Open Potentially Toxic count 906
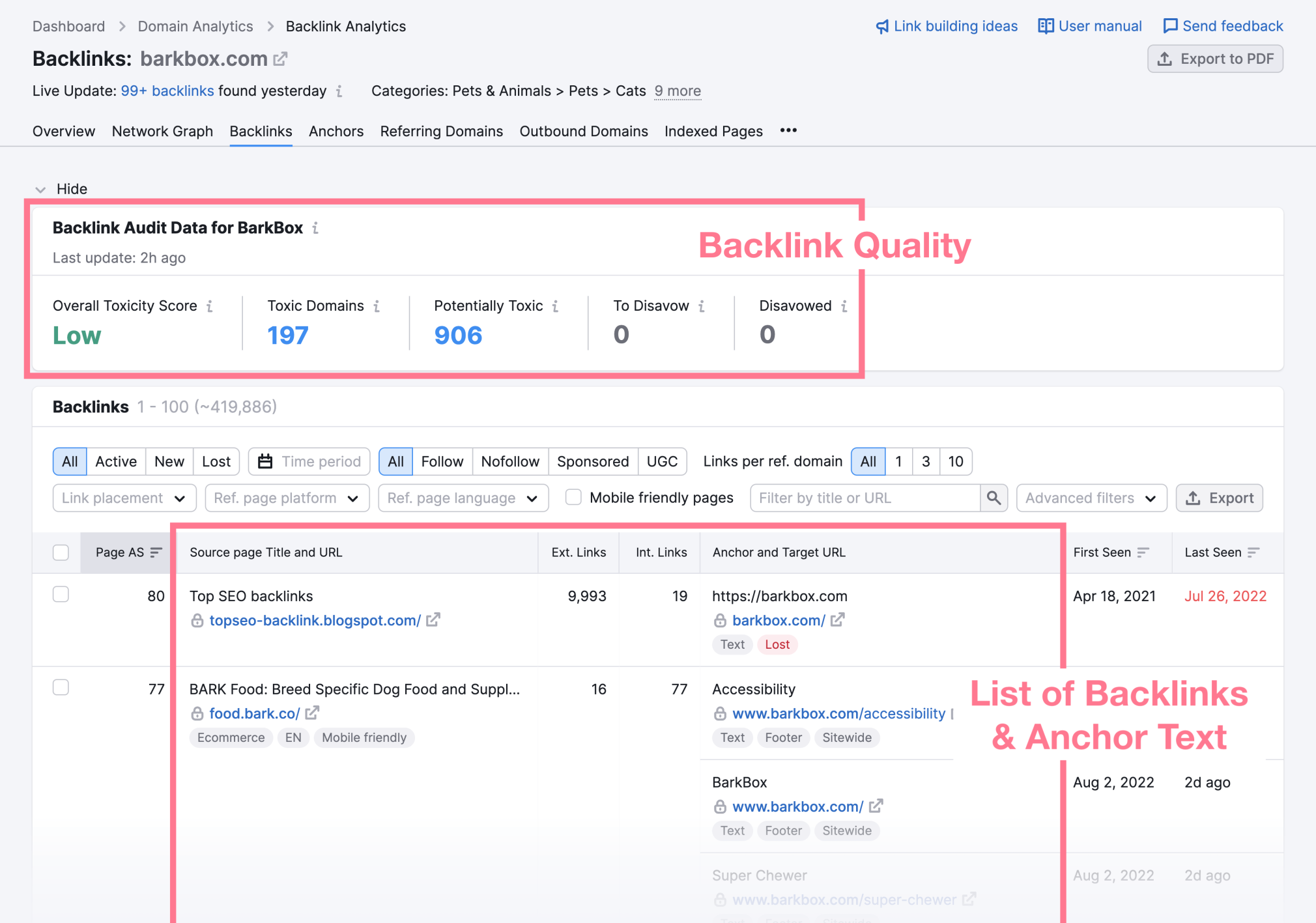 point(458,335)
